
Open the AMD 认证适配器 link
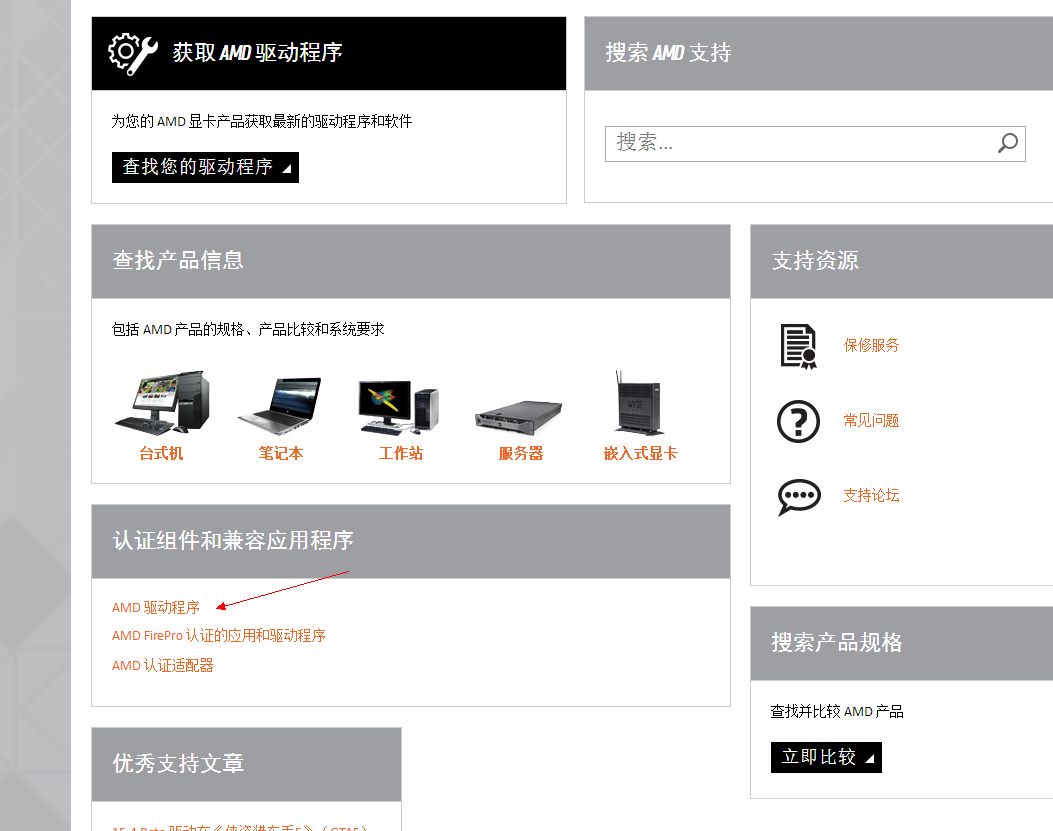[x=163, y=666]
